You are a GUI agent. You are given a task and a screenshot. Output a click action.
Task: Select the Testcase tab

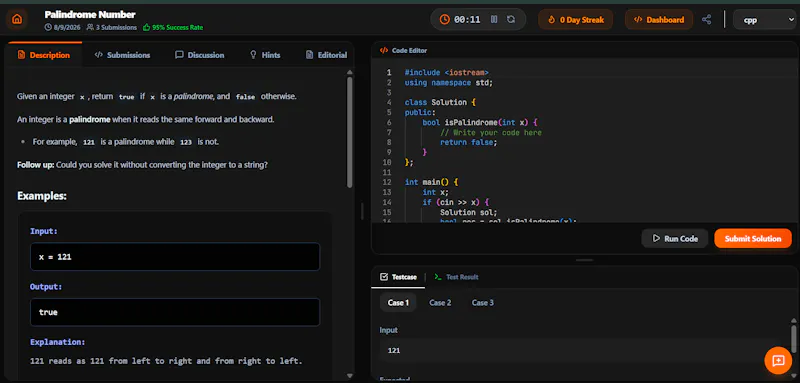pyautogui.click(x=398, y=277)
